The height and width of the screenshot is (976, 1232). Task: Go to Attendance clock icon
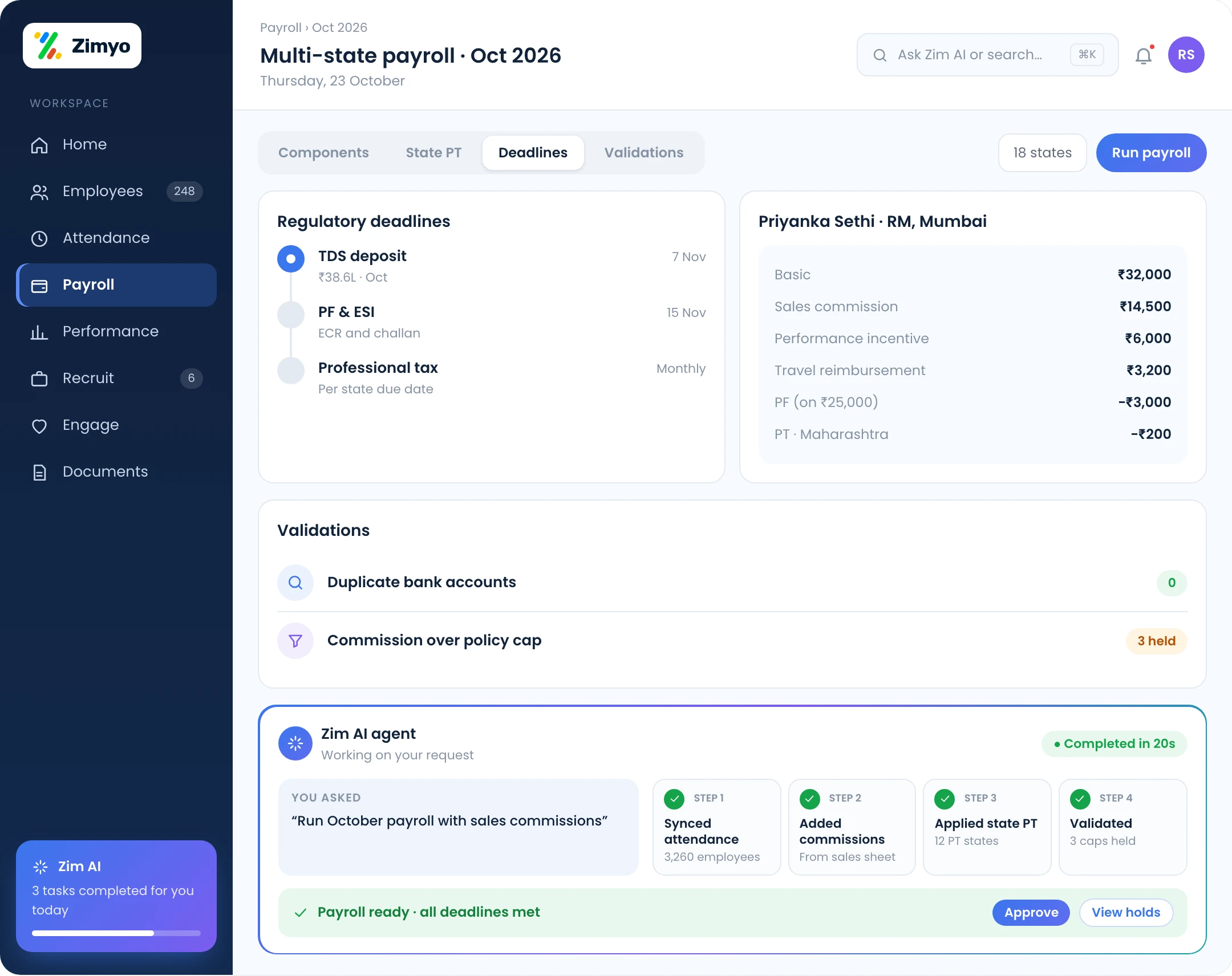39,238
